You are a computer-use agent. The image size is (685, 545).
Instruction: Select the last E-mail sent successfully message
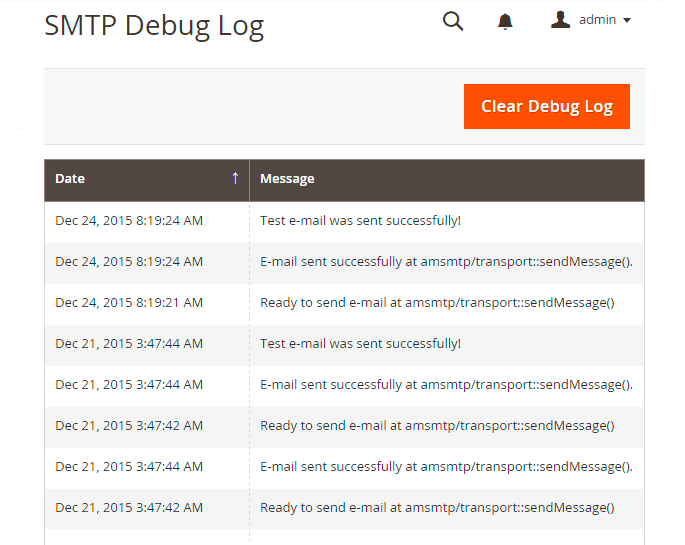coord(446,466)
